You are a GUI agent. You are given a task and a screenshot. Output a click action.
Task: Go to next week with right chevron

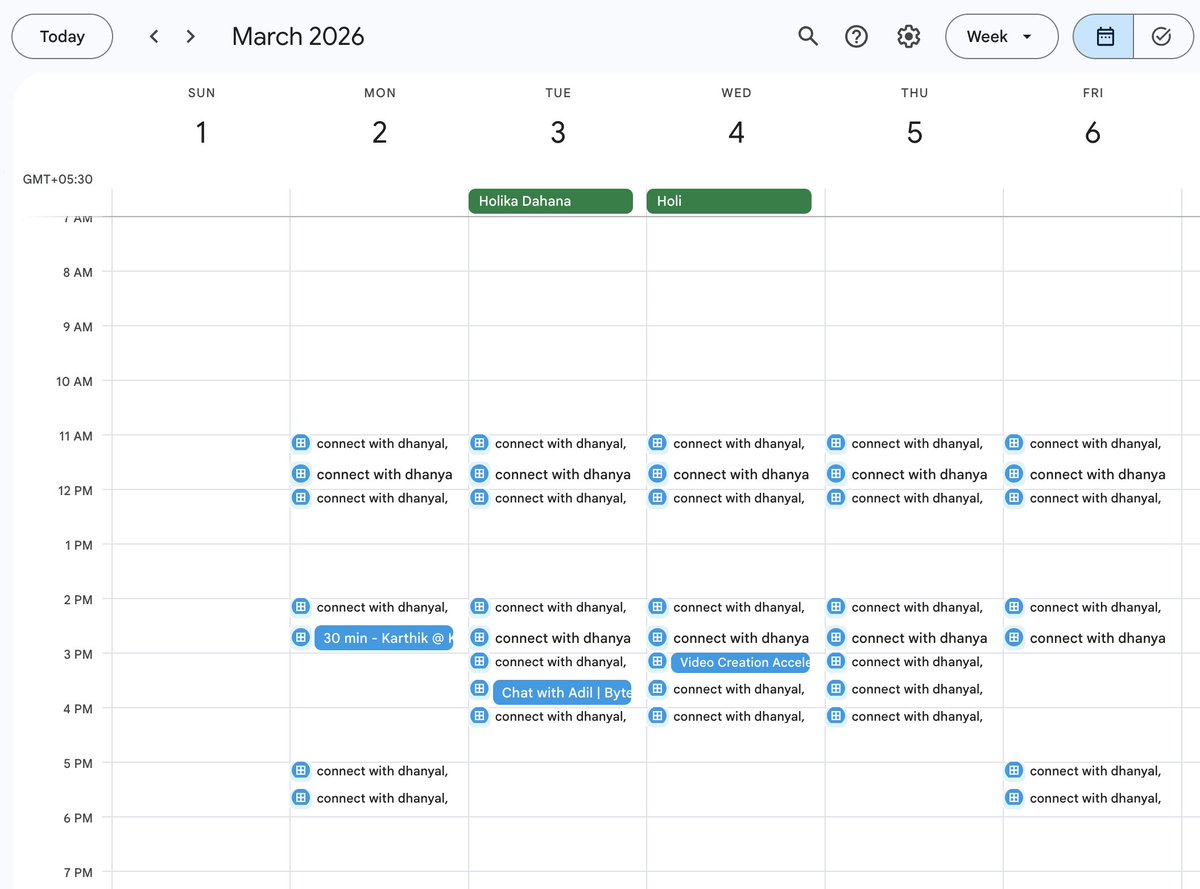coord(190,36)
